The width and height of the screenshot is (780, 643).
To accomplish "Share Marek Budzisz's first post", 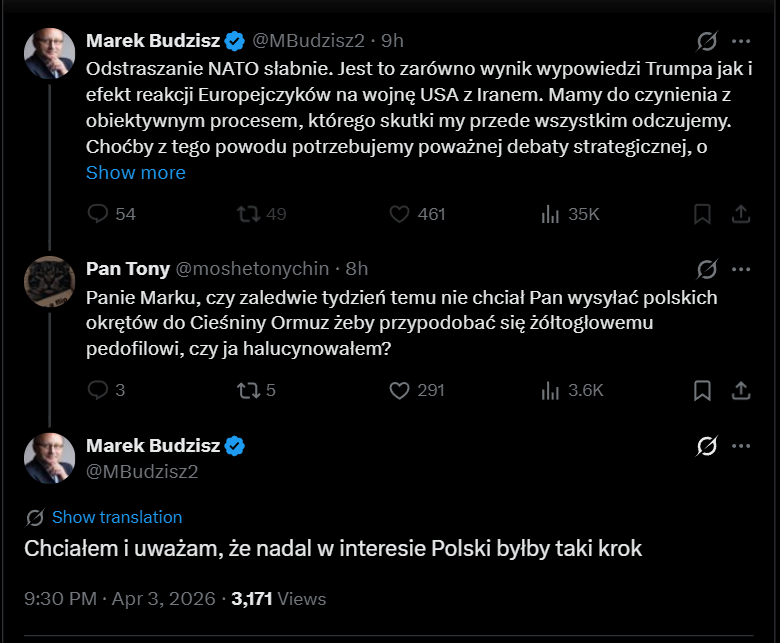I will (741, 214).
